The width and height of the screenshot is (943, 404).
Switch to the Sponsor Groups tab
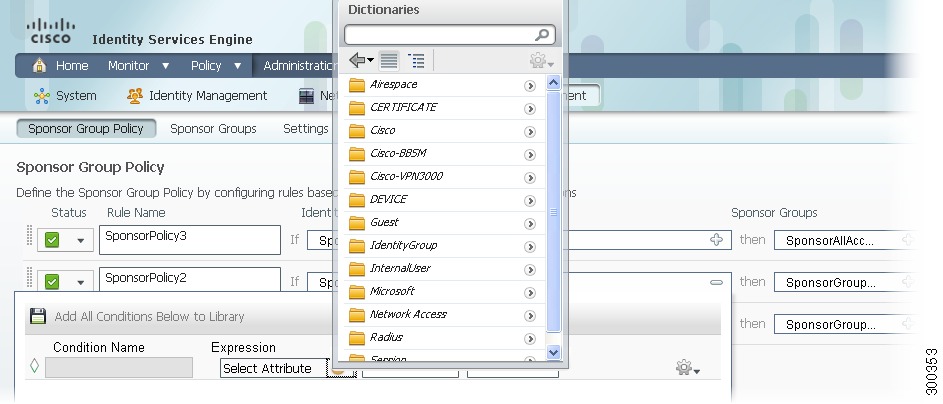pos(213,129)
